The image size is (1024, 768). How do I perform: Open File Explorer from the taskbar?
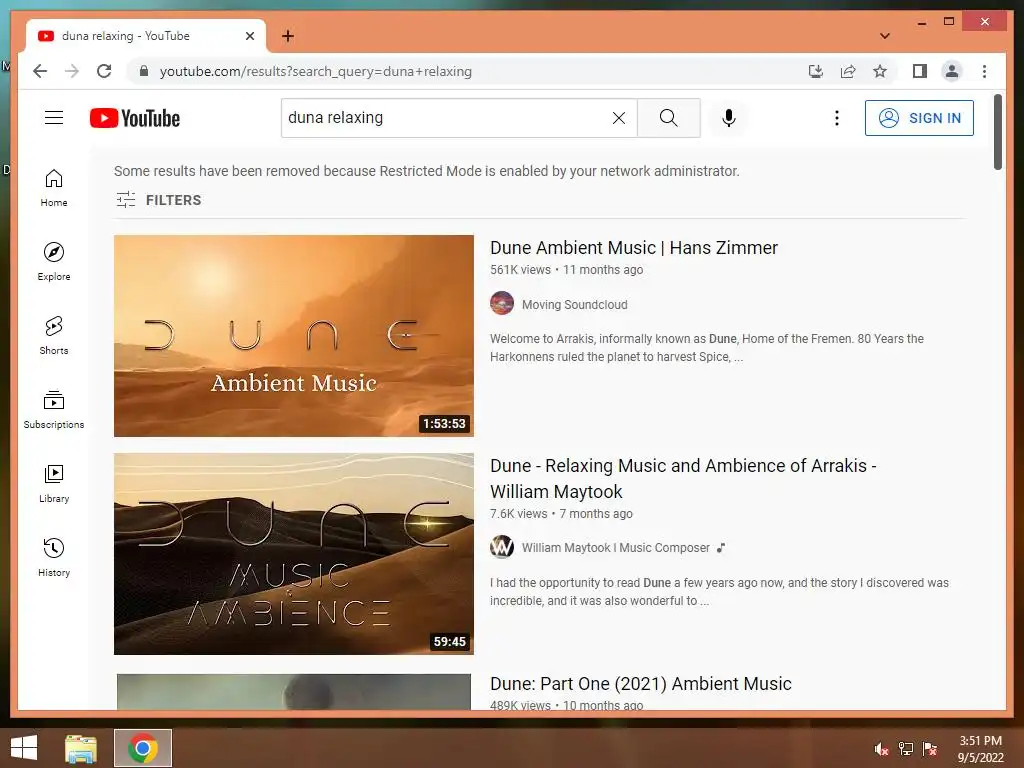(x=81, y=748)
